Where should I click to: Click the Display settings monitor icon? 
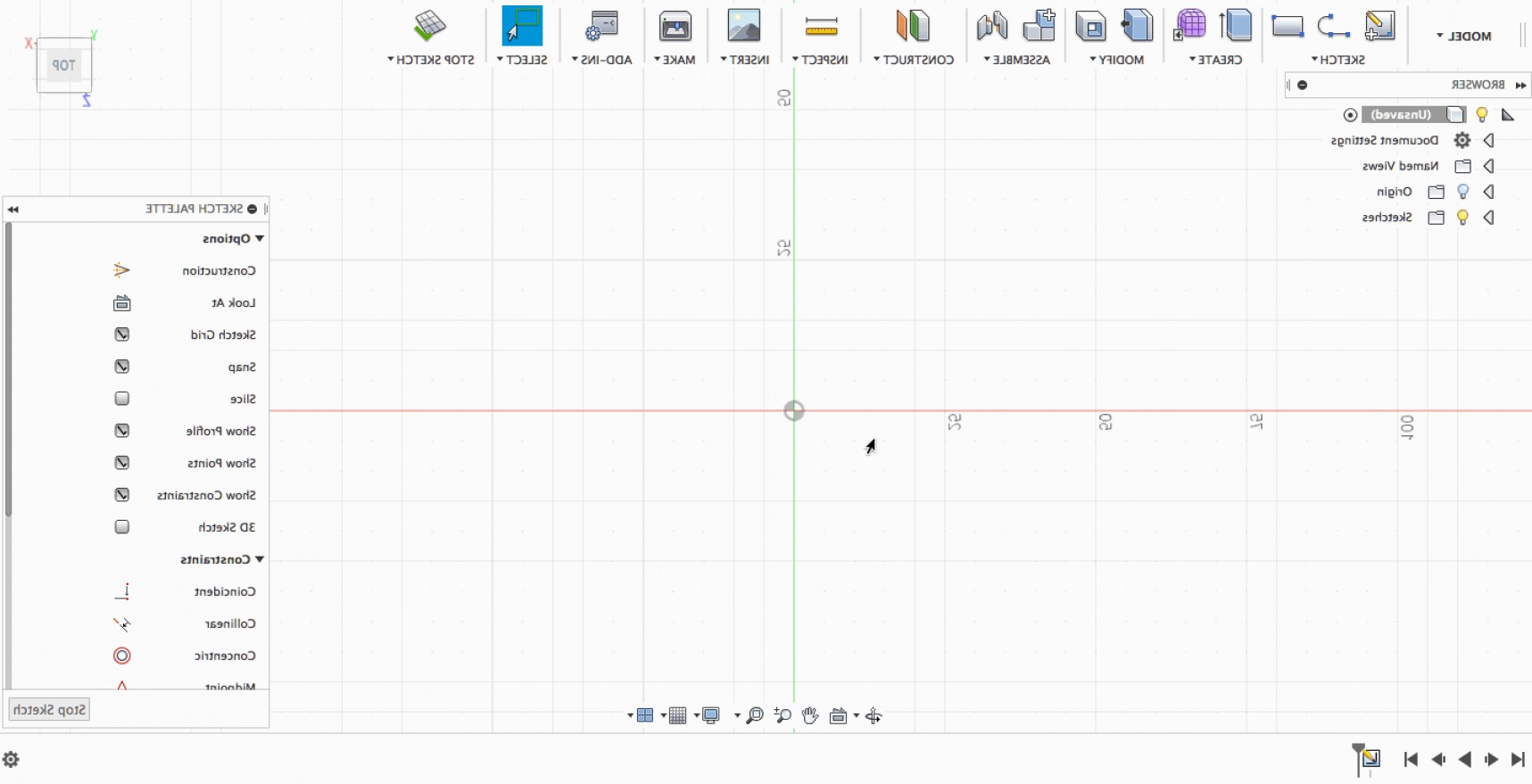point(711,715)
